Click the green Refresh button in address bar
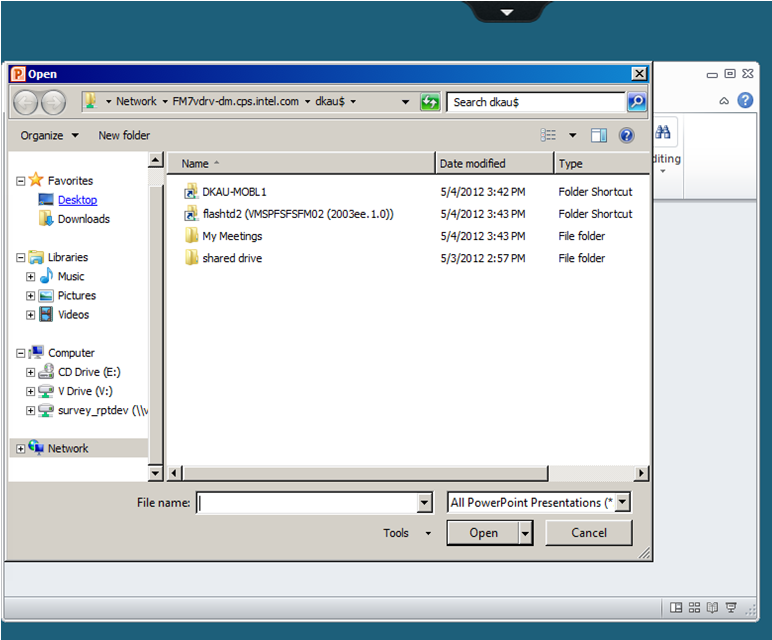 (430, 102)
